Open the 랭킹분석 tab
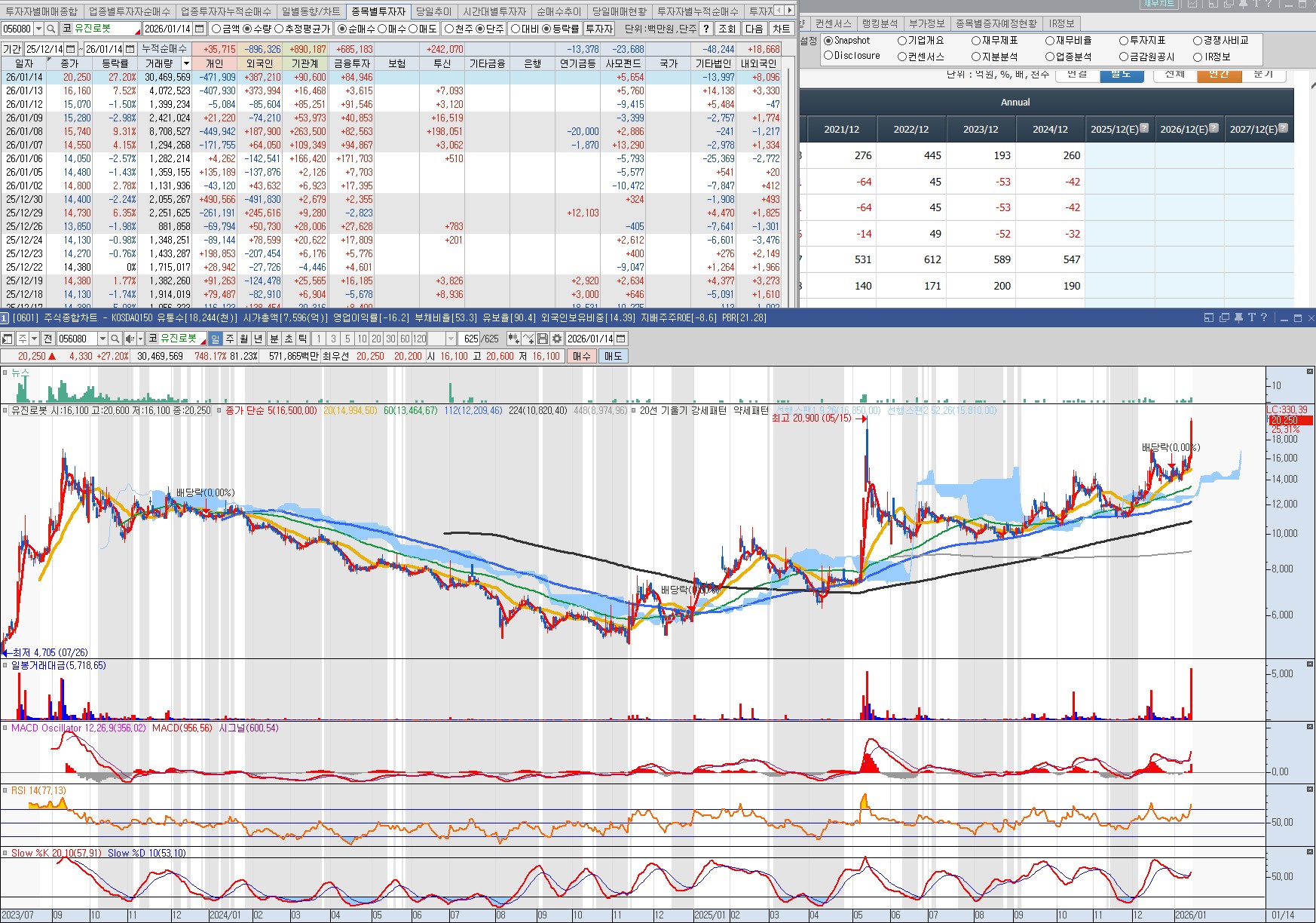This screenshot has width=1316, height=923. pos(880,23)
